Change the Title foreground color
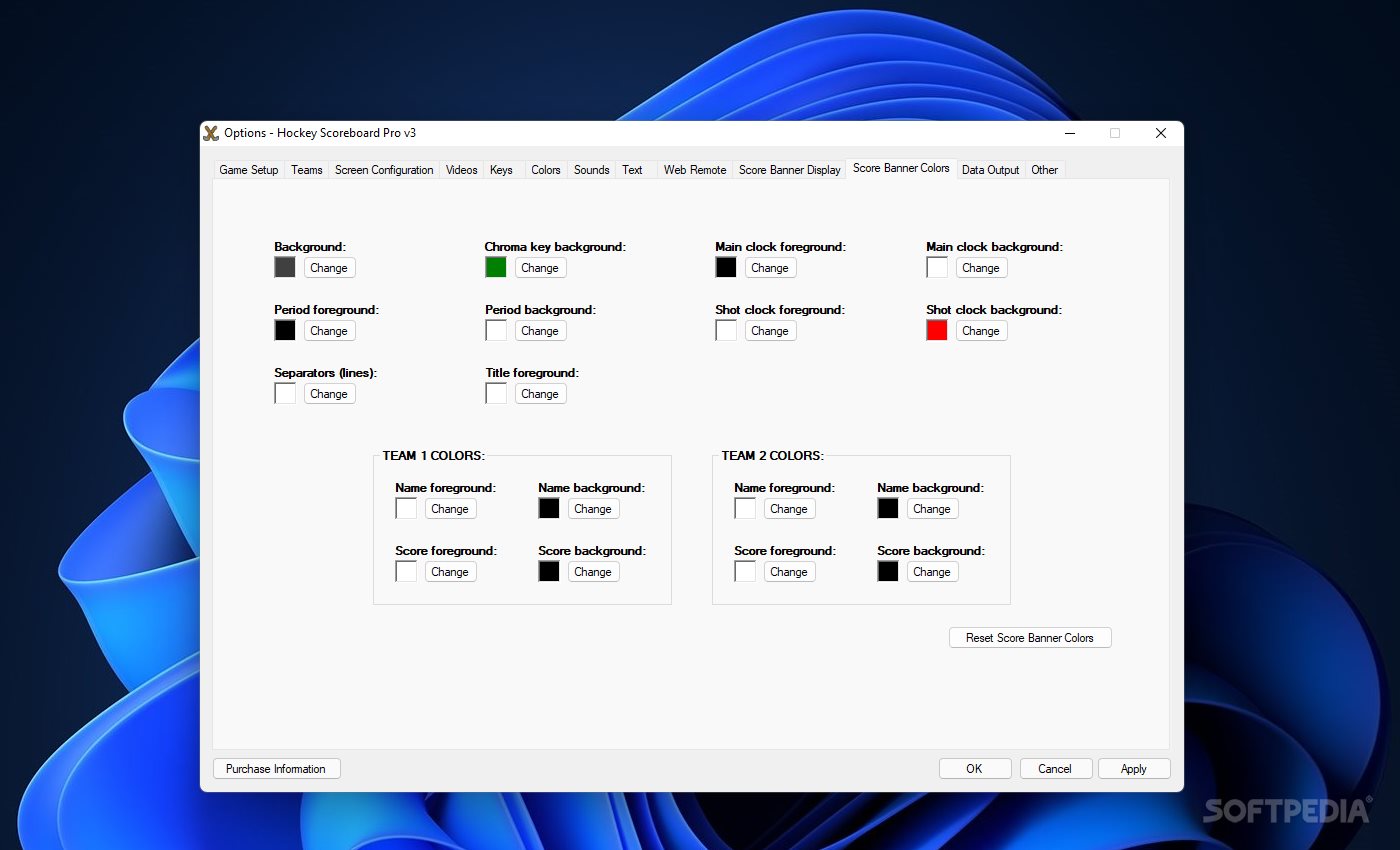 coord(540,394)
